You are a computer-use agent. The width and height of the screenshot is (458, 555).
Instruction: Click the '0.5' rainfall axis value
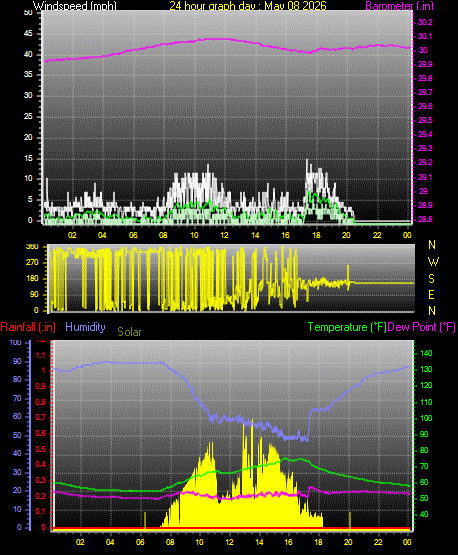41,449
